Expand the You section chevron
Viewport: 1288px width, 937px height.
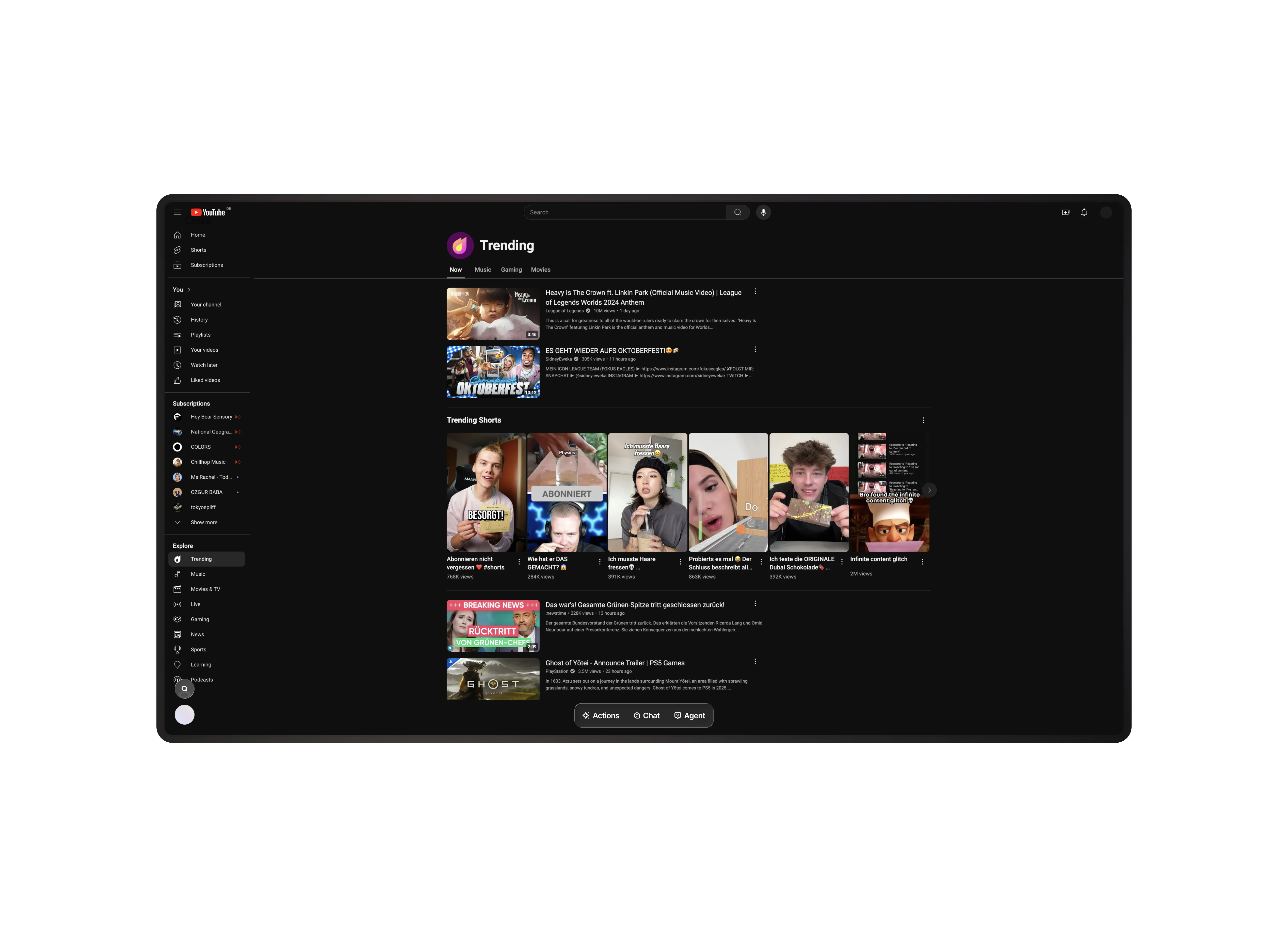(189, 290)
